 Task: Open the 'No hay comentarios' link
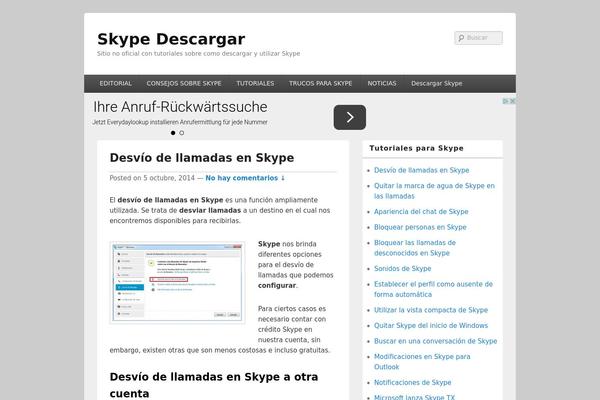coord(245,178)
